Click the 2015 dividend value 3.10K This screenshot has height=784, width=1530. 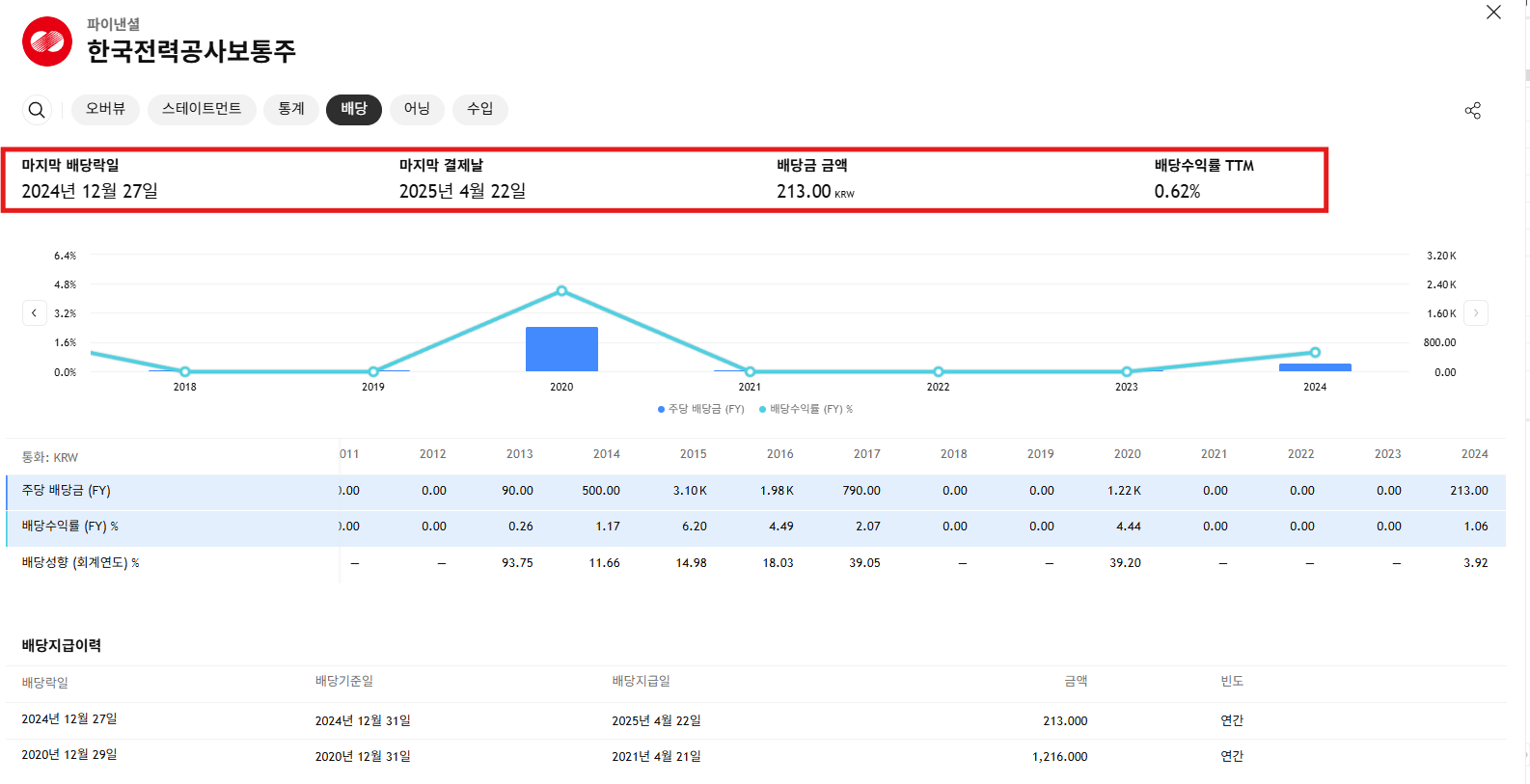click(690, 491)
